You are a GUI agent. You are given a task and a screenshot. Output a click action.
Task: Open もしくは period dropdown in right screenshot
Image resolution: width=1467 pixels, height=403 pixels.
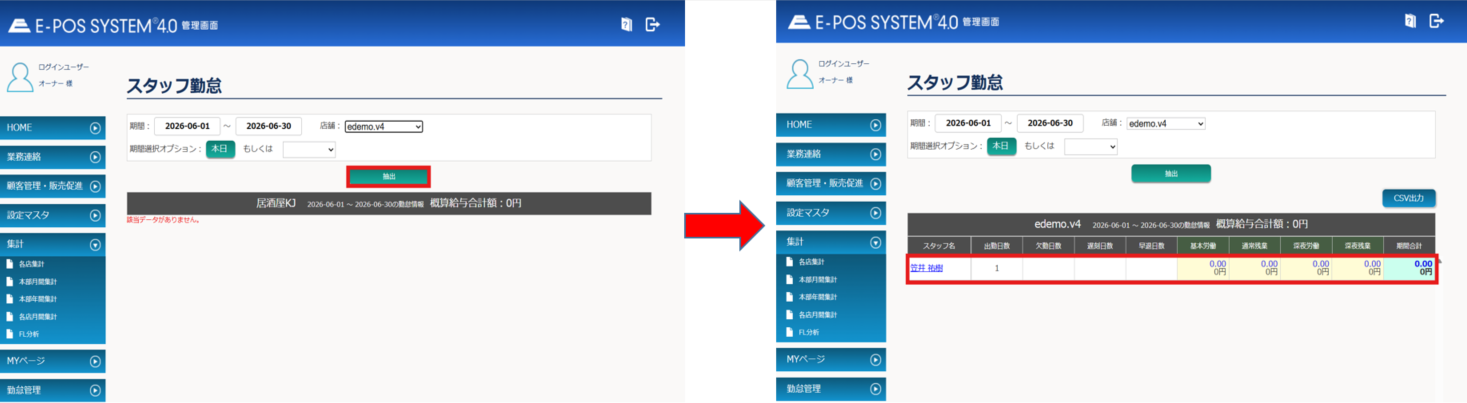tap(1090, 146)
